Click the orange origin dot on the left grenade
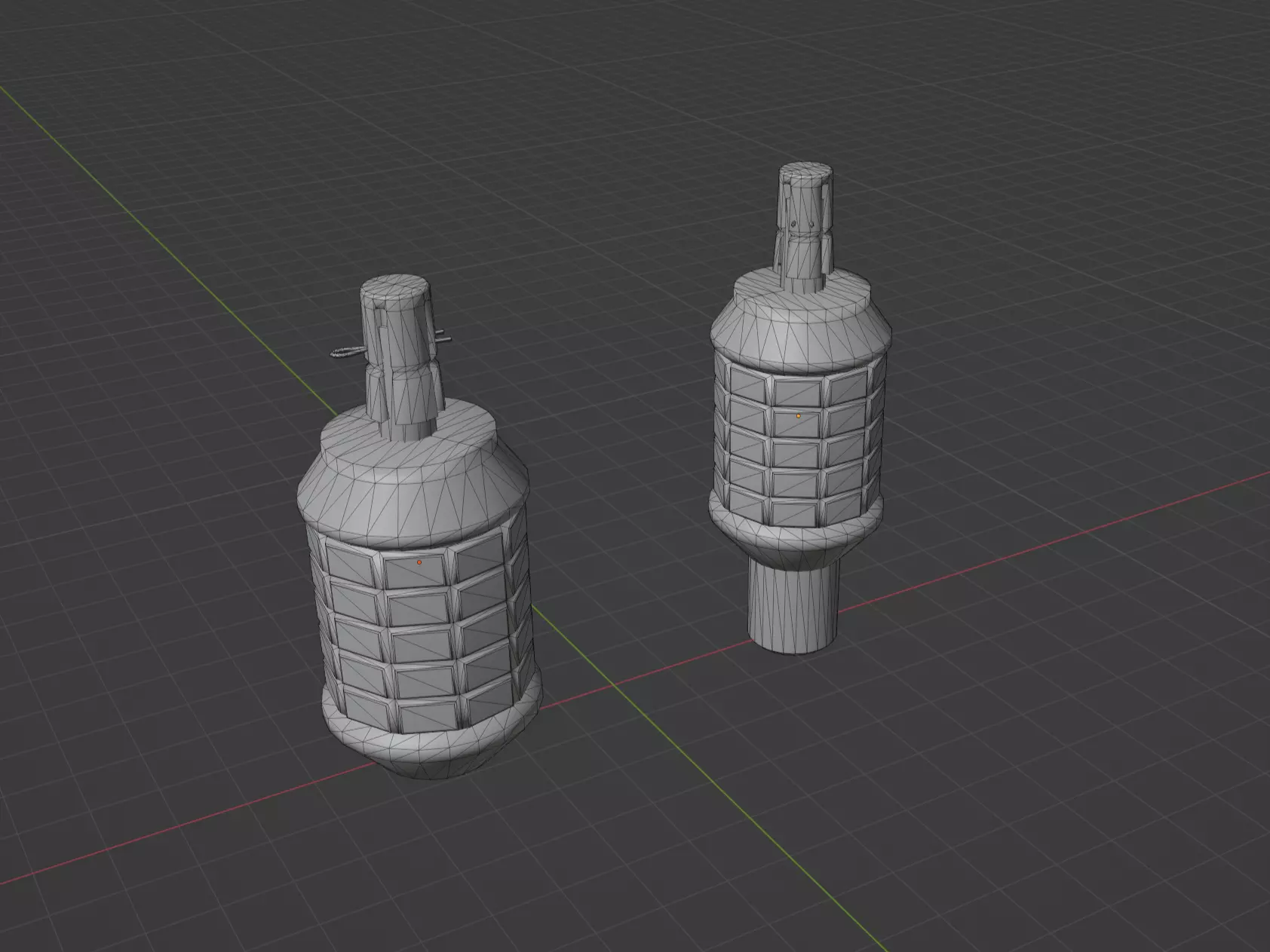Screen dimensions: 1270x952 (419, 562)
